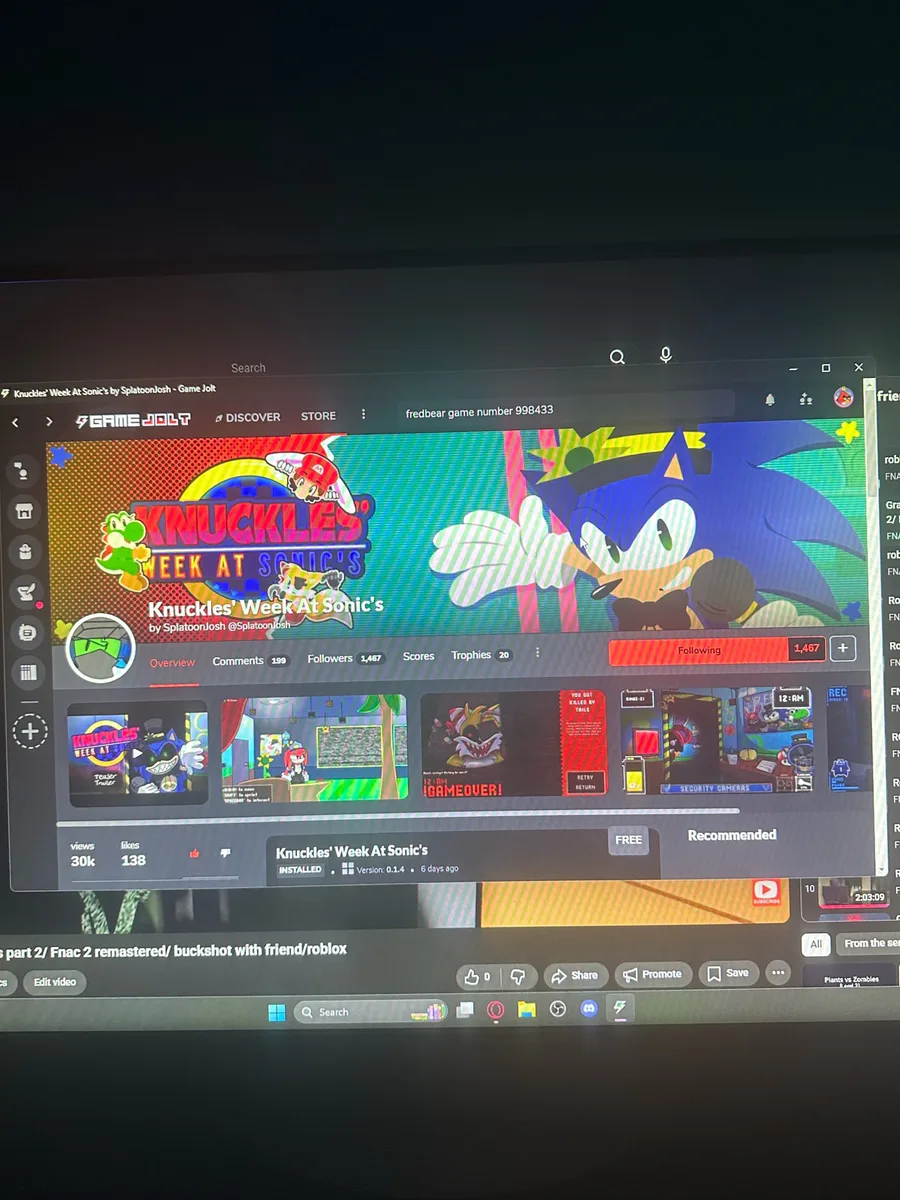
Task: Click the YouTube search magnifier icon
Action: pos(617,356)
